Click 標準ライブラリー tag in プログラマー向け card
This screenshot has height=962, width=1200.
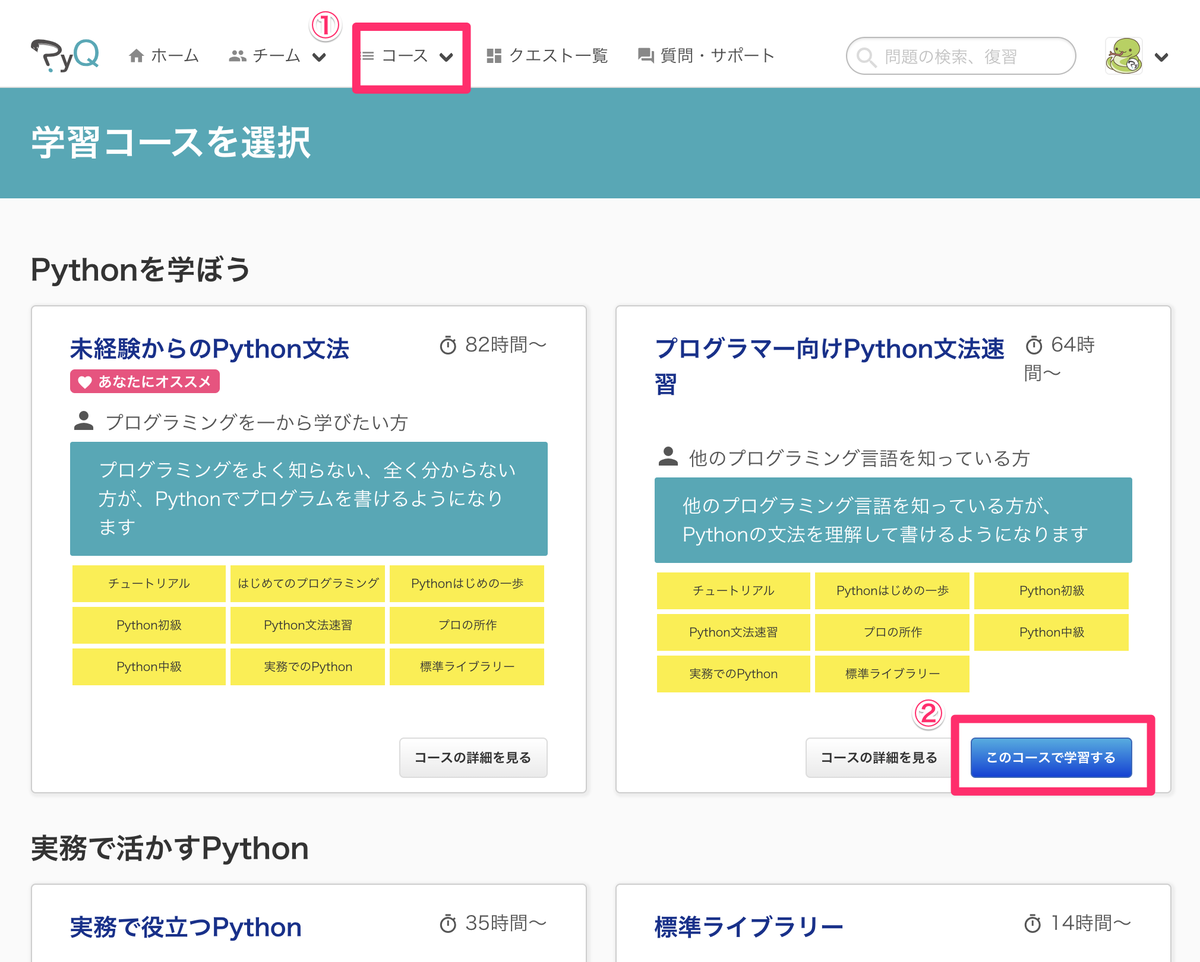pos(892,674)
